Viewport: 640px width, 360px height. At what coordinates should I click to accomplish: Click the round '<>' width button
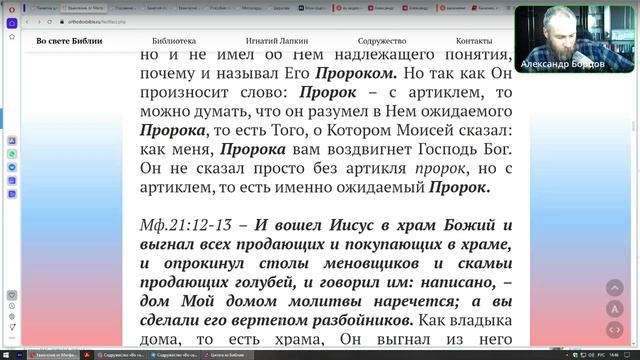click(615, 330)
